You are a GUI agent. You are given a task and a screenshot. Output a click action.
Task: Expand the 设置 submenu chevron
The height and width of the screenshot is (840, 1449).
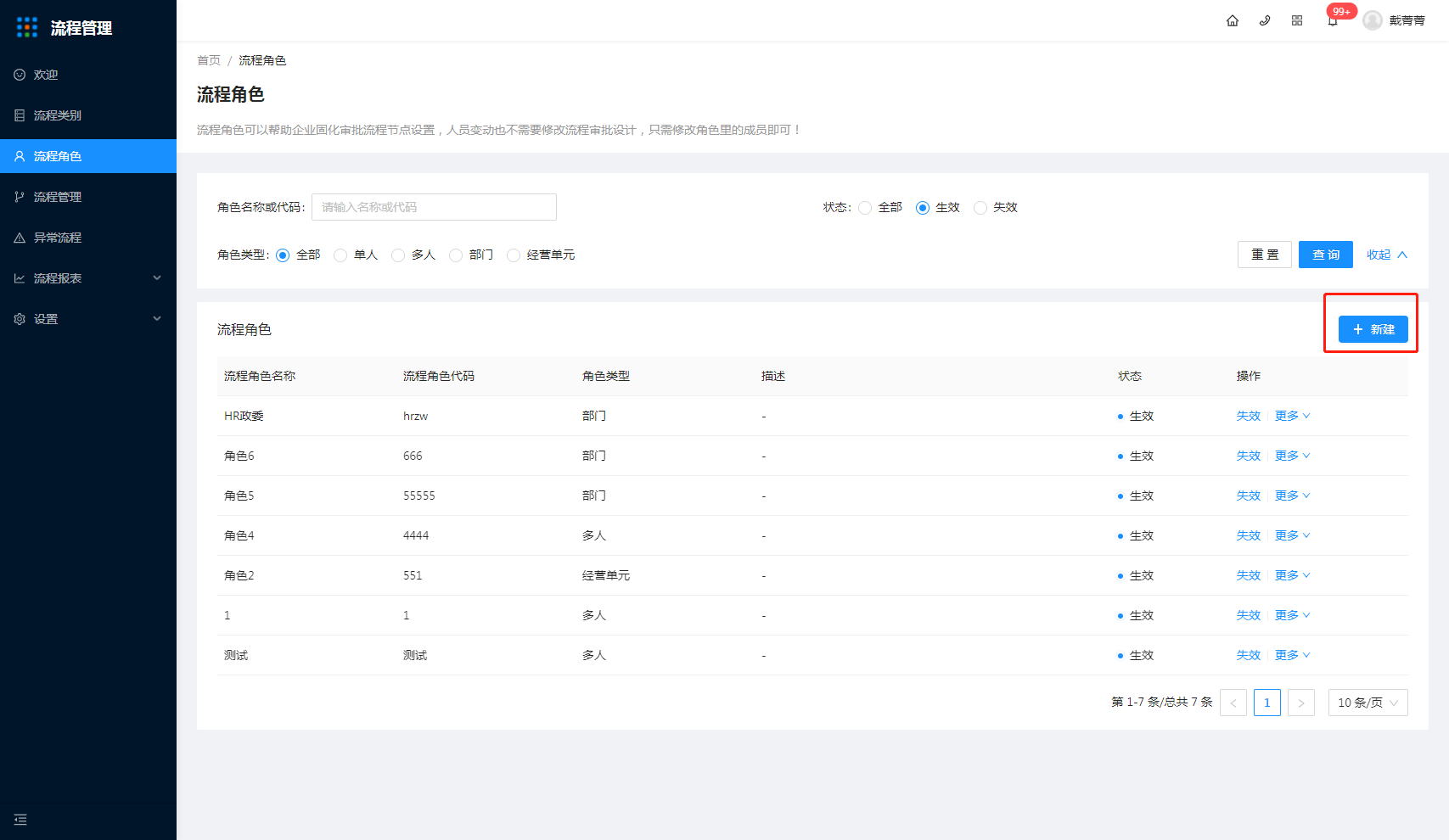(x=157, y=319)
